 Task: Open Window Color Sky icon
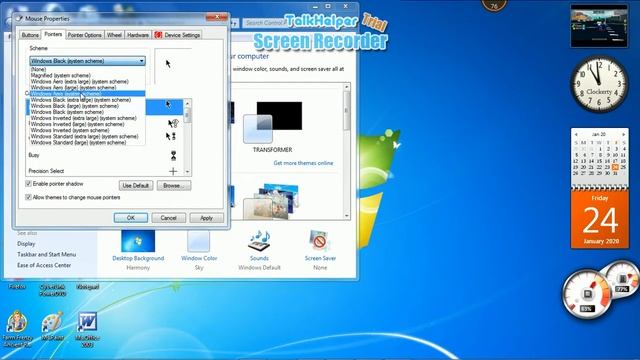click(x=199, y=241)
